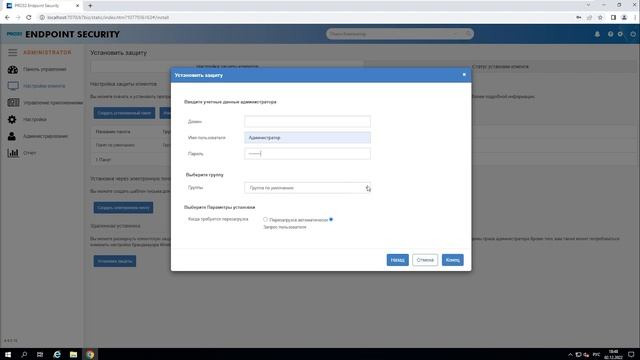Click Отмена button in the dialog
Viewport: 640px width, 360px height.
point(425,260)
